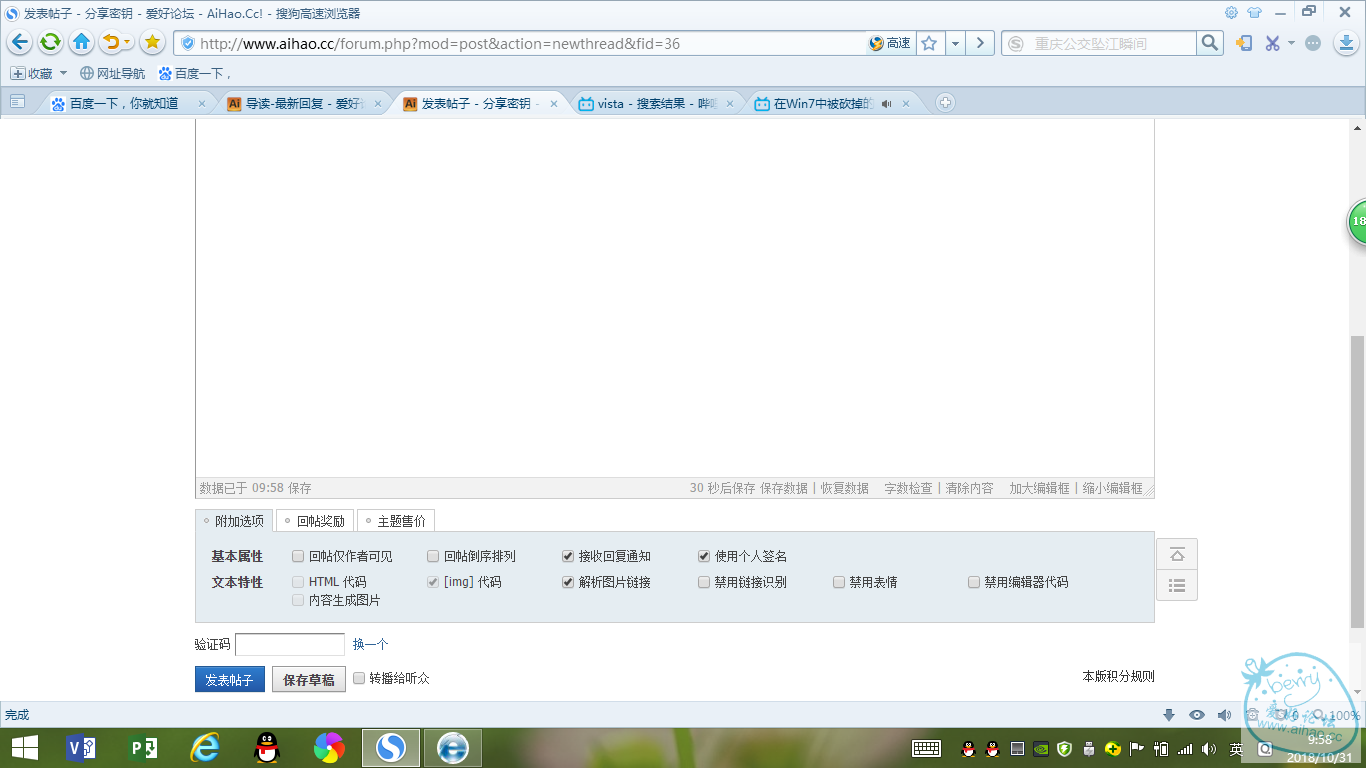Viewport: 1366px width, 768px height.
Task: Click the back-to-top house icon
Action: pos(1177,554)
